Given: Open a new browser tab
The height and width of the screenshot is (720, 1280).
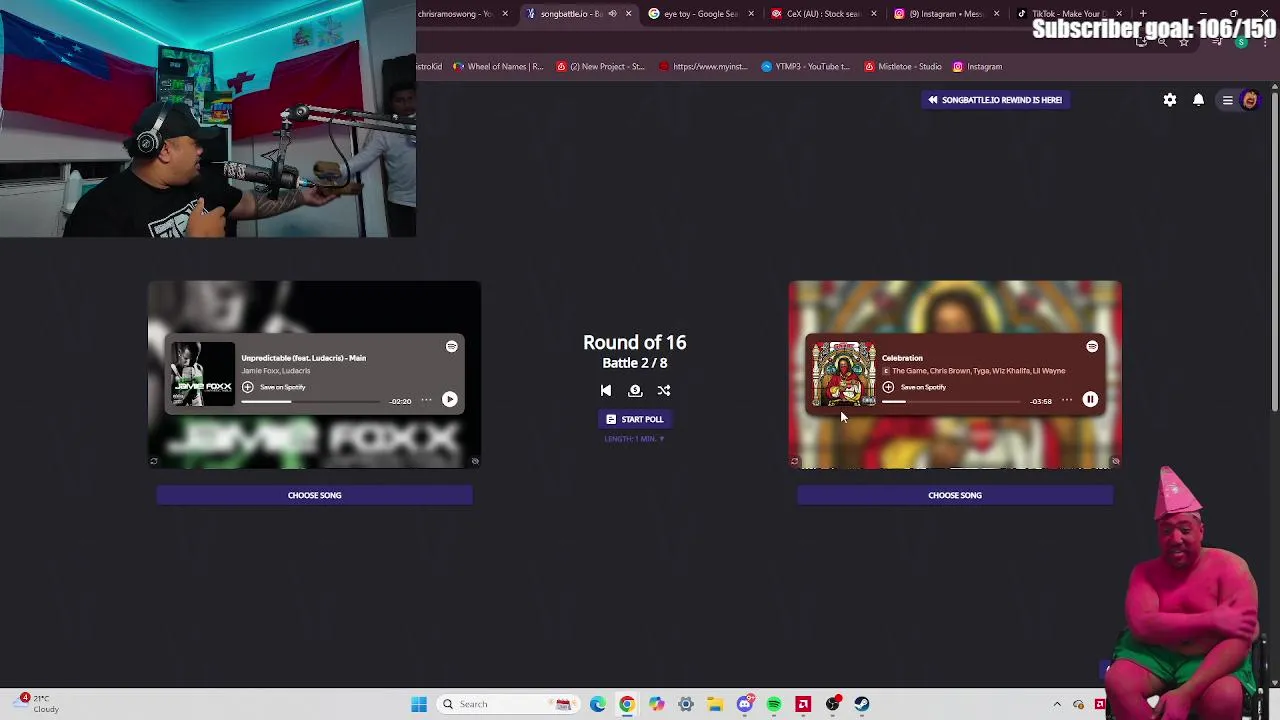Looking at the screenshot, I should point(1143,14).
